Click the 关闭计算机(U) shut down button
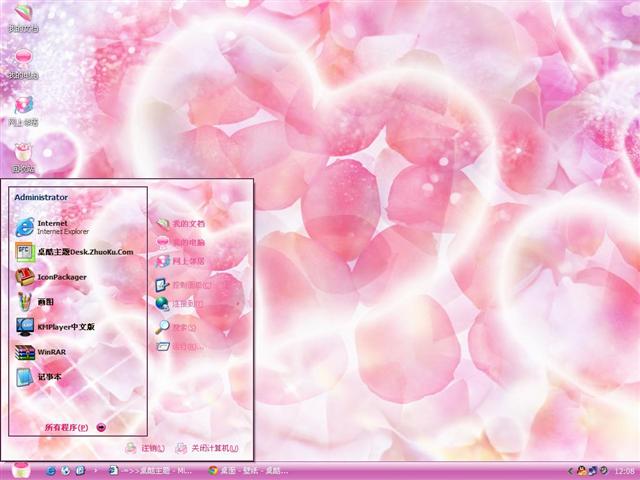The image size is (640, 480). point(207,448)
